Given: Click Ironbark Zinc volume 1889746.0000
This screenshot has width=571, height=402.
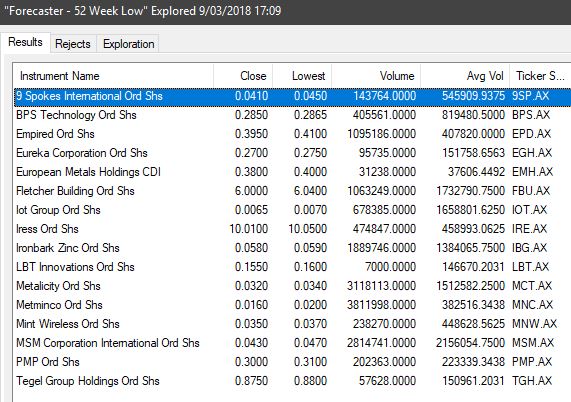Looking at the screenshot, I should click(x=382, y=248).
